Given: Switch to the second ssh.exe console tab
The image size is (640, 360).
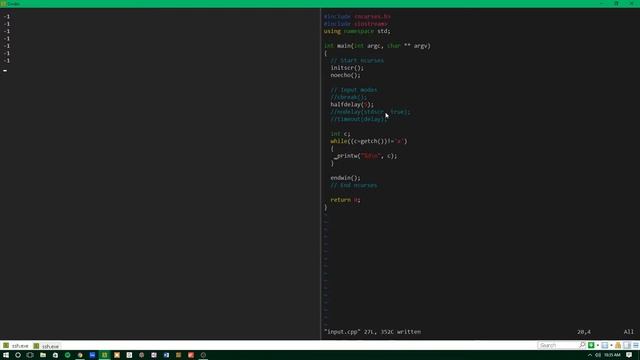Looking at the screenshot, I should point(46,346).
